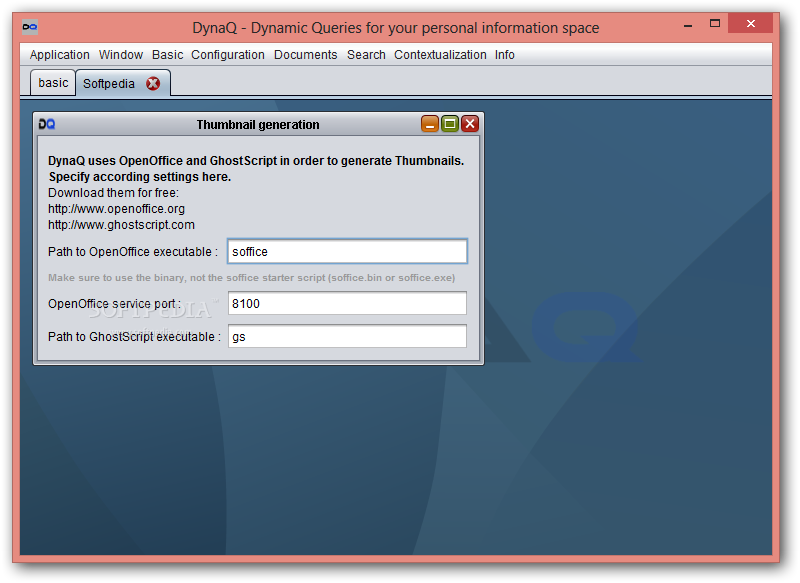Click the DynaQ app icon in main title bar
Image resolution: width=800 pixels, height=583 pixels.
pyautogui.click(x=30, y=27)
